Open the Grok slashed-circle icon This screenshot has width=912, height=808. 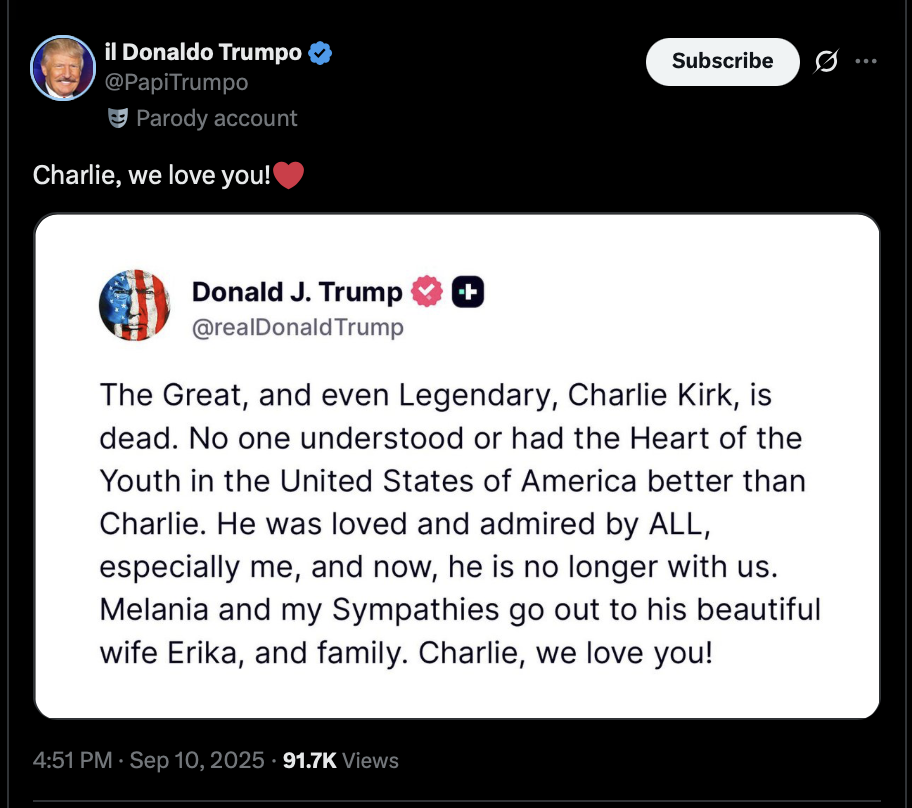(826, 61)
